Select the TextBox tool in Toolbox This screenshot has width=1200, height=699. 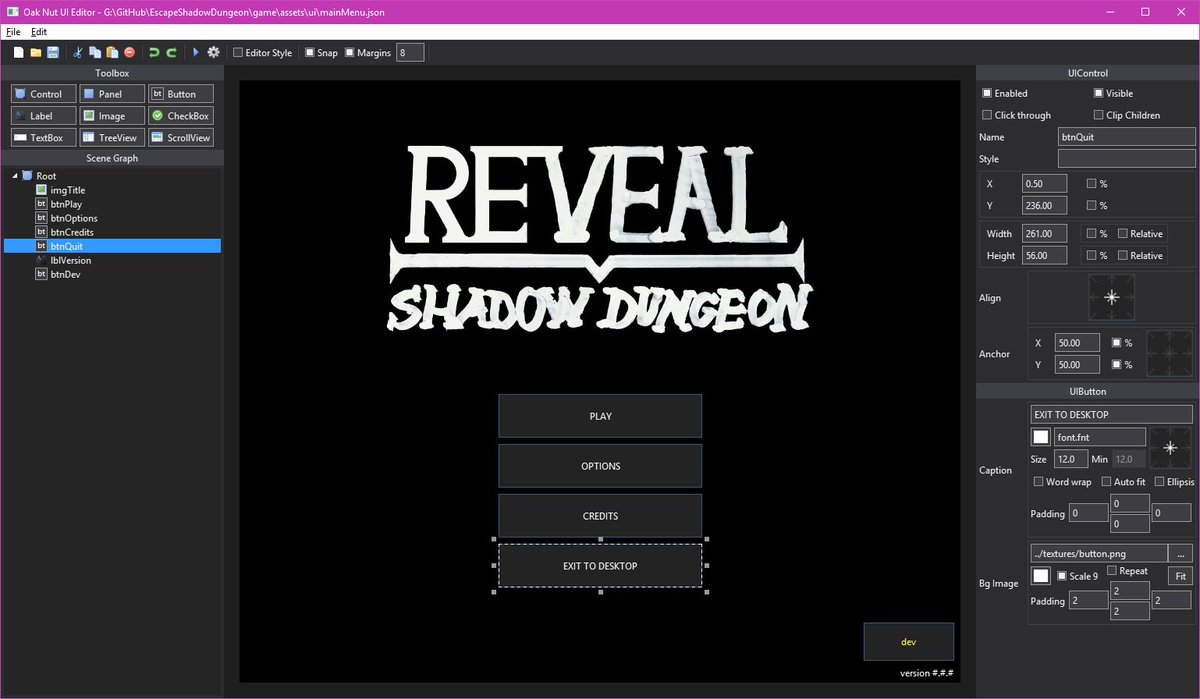coord(43,138)
